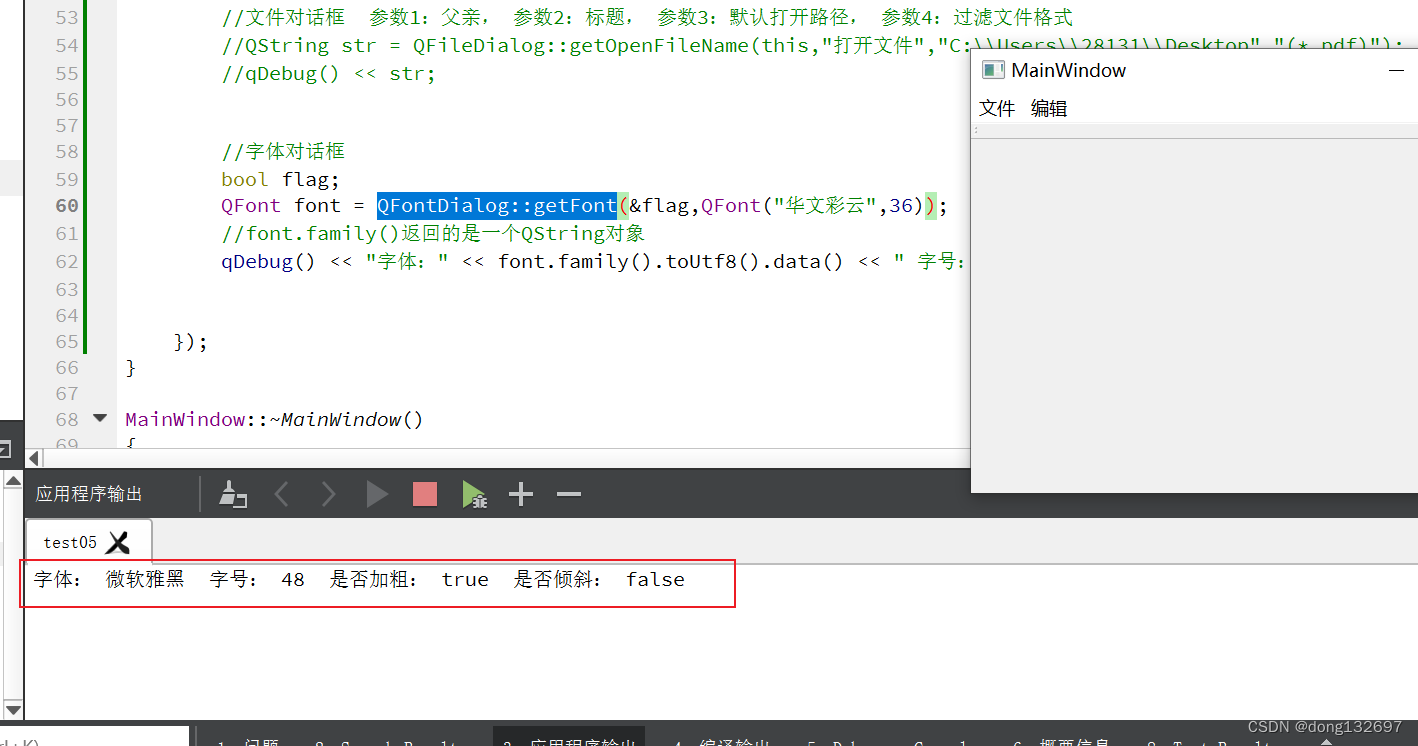This screenshot has height=746, width=1418.
Task: Zoom in output text with plus icon
Action: tap(521, 494)
